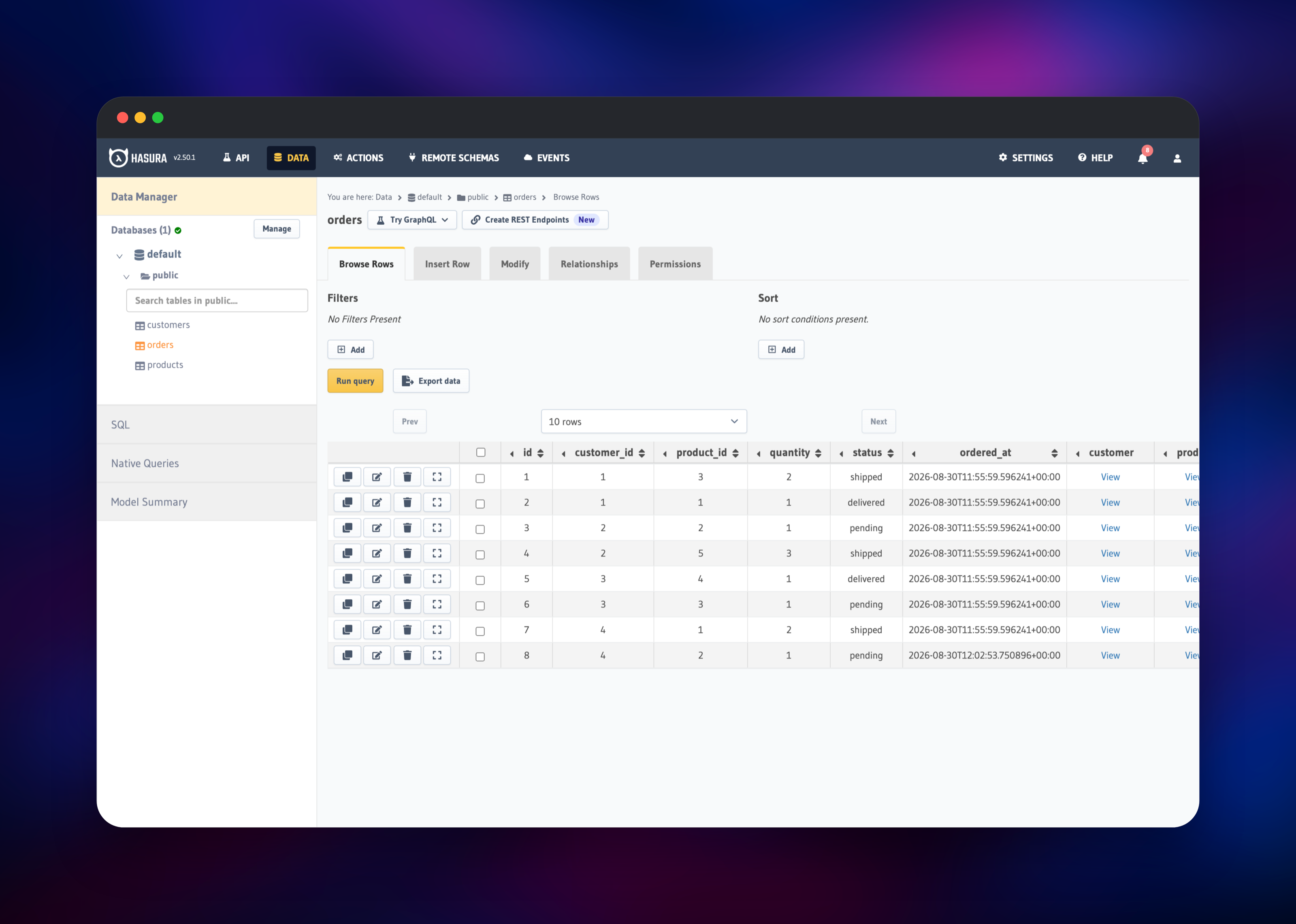Expand row with id 8
The height and width of the screenshot is (924, 1296).
coord(437,656)
